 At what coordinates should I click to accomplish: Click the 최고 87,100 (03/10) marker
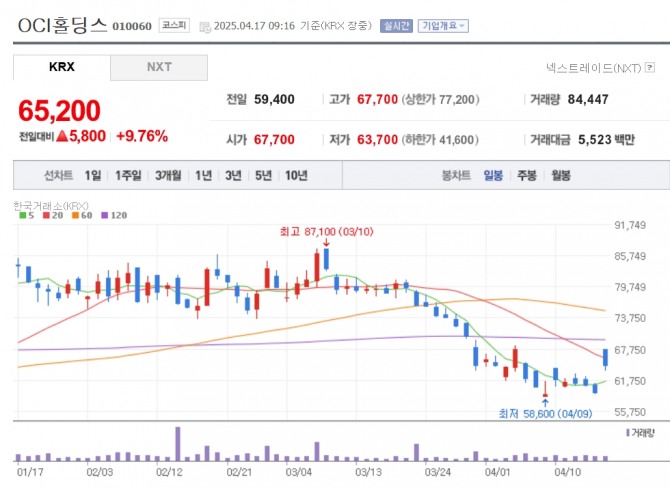coord(326,232)
